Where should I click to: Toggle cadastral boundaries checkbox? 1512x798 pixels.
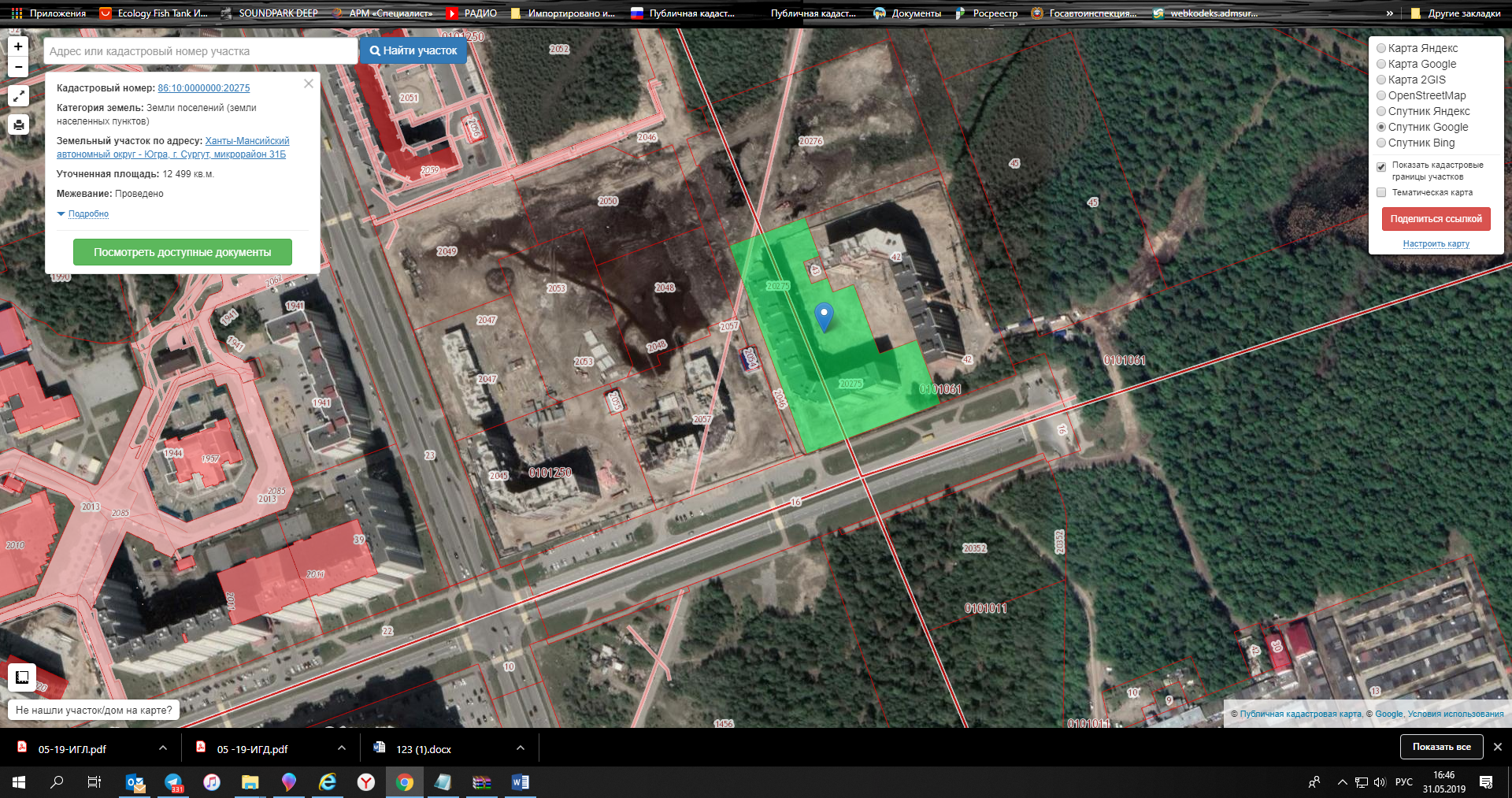coord(1381,166)
